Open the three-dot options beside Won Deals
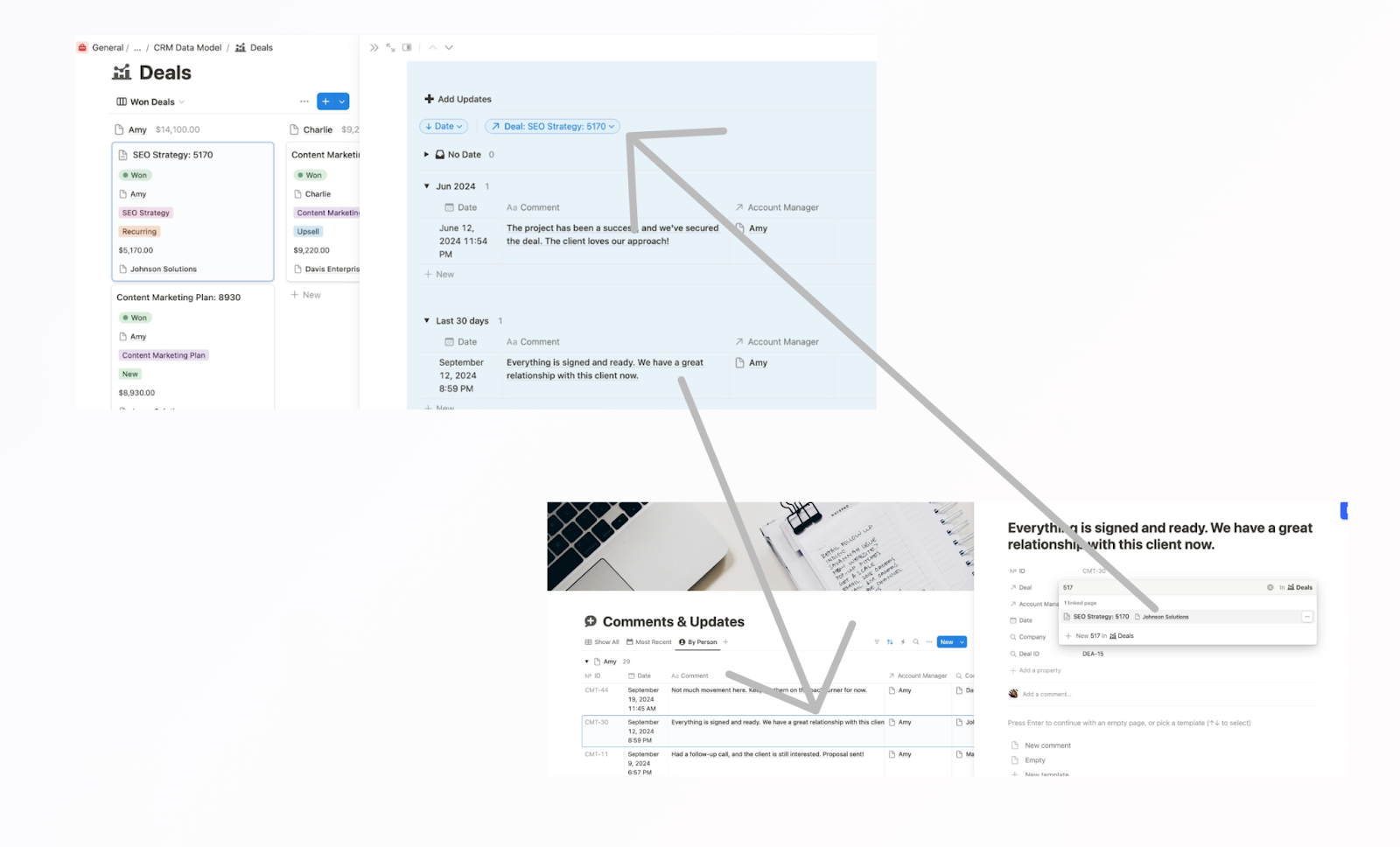 [x=304, y=101]
